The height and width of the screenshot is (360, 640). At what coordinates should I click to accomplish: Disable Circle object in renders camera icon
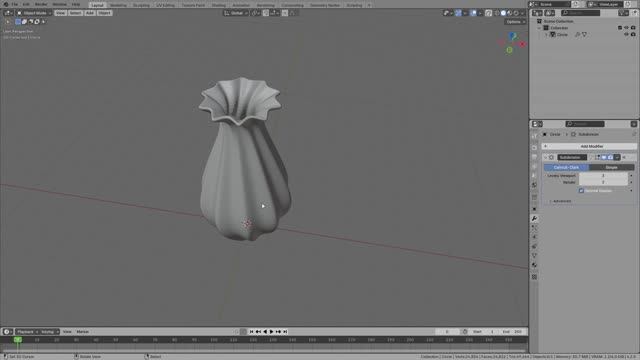(633, 35)
